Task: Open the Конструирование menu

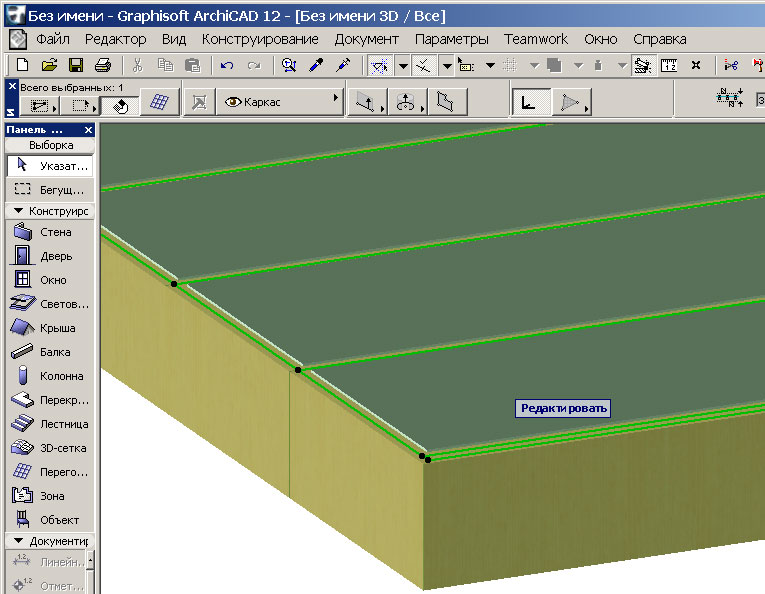Action: pos(260,39)
